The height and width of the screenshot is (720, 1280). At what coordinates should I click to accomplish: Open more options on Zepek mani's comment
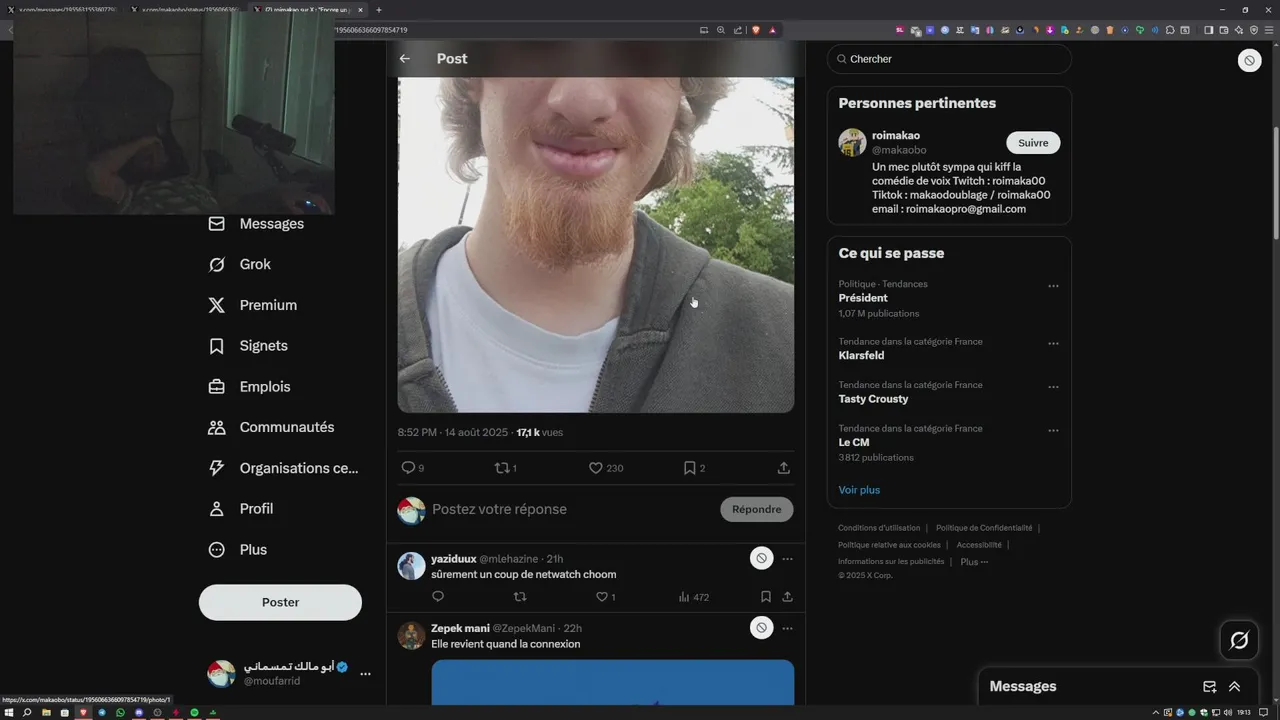[787, 628]
